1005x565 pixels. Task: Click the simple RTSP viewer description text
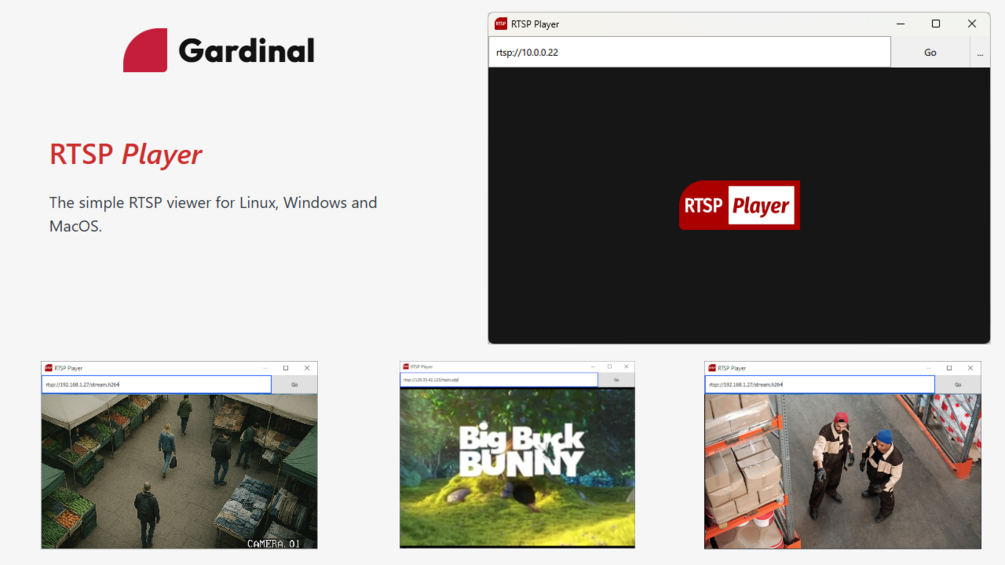click(x=213, y=214)
